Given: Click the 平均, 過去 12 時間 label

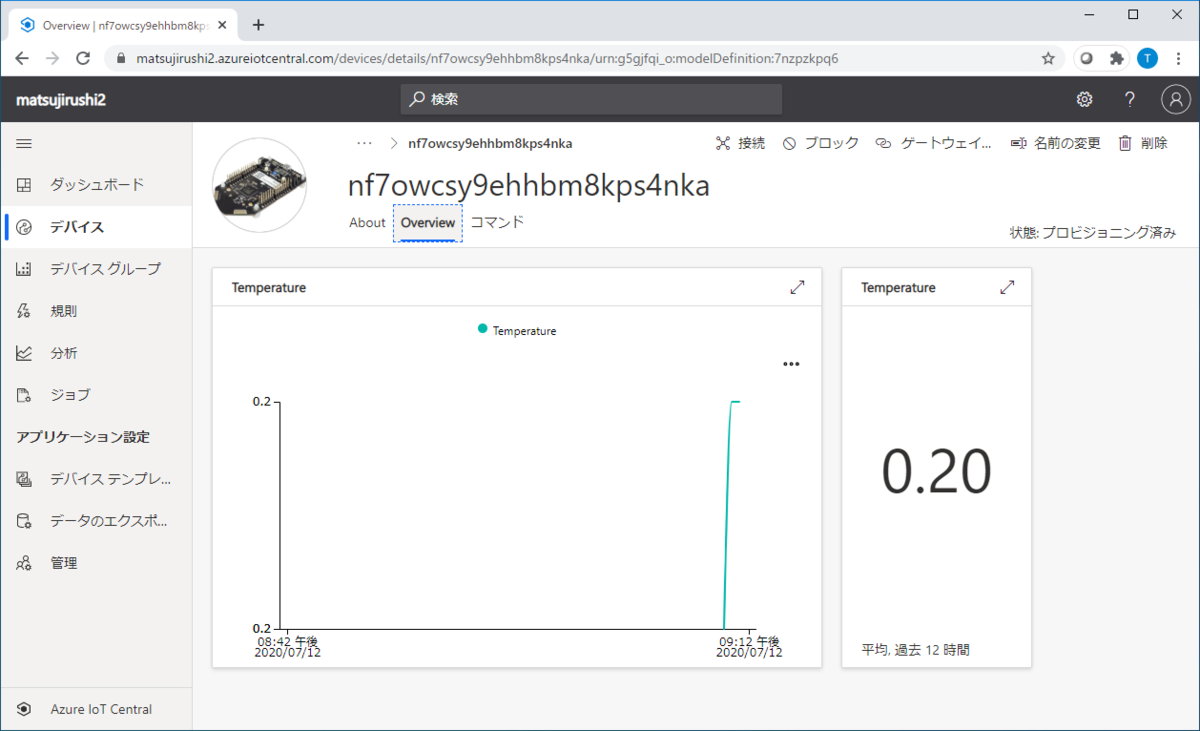Looking at the screenshot, I should 915,649.
